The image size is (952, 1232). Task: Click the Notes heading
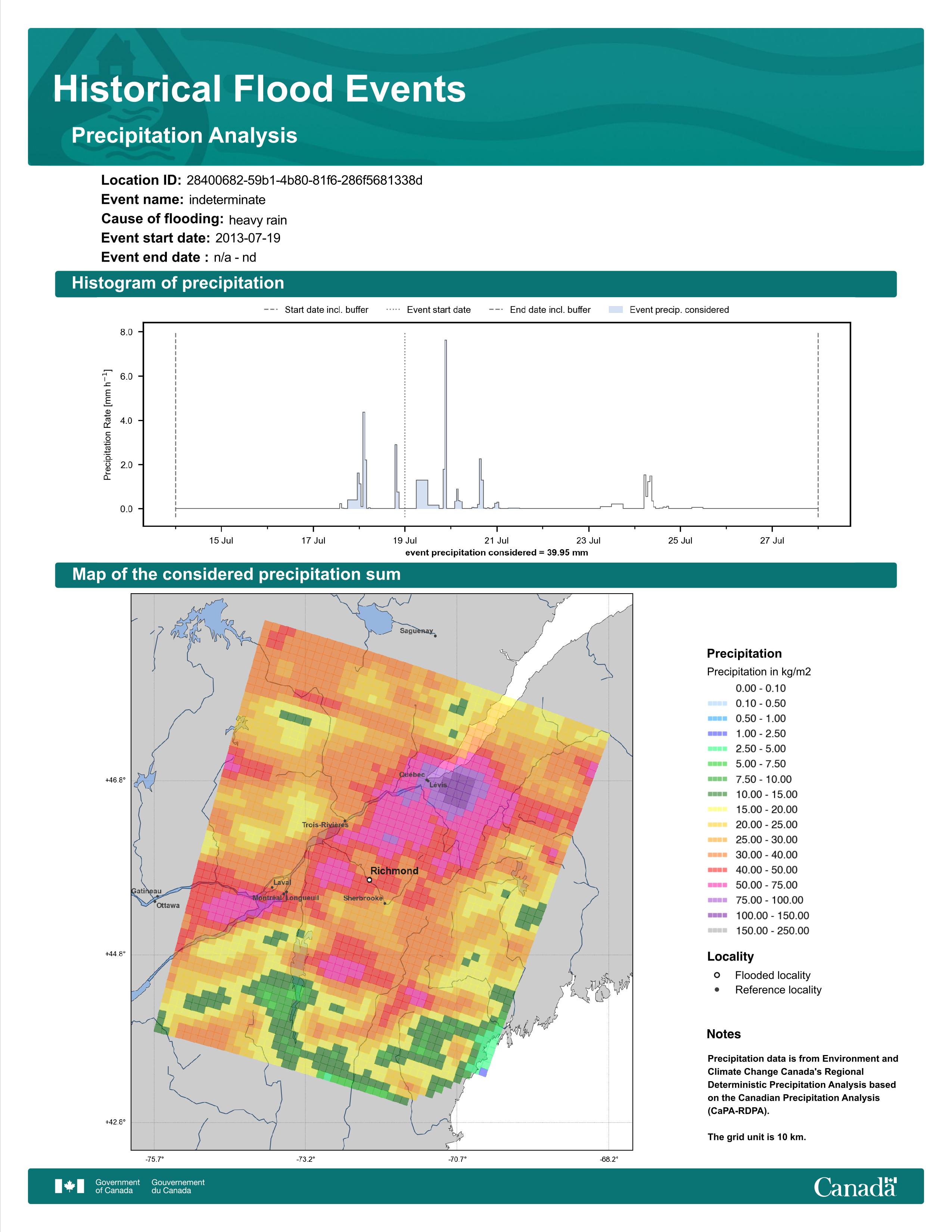[x=724, y=1034]
